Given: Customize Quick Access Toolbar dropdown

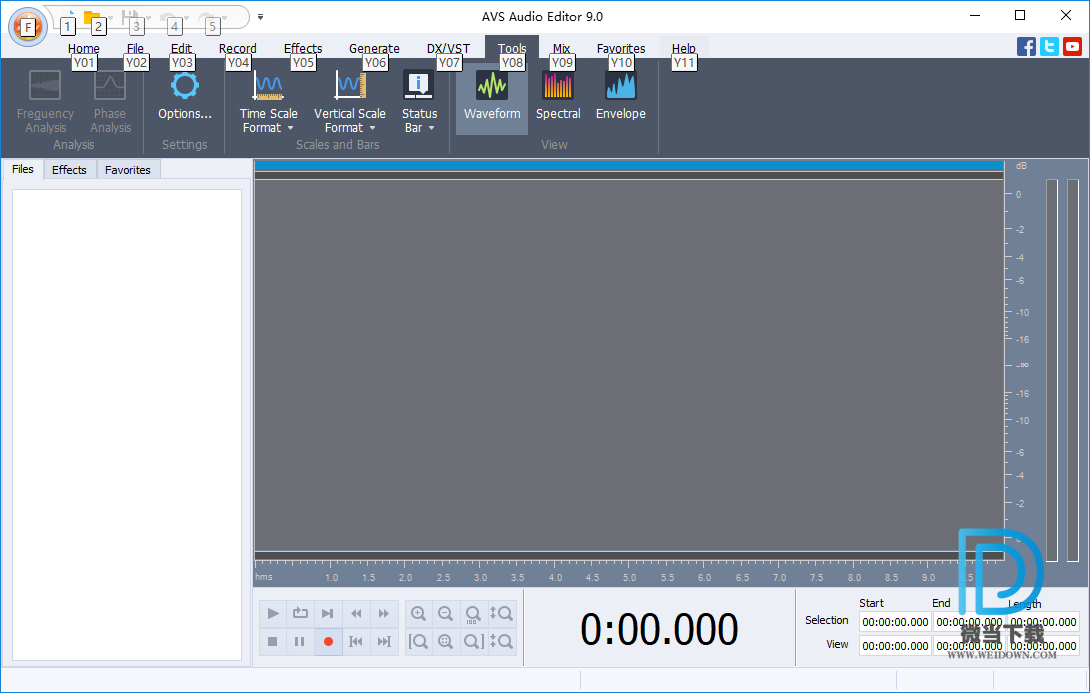Looking at the screenshot, I should [261, 17].
